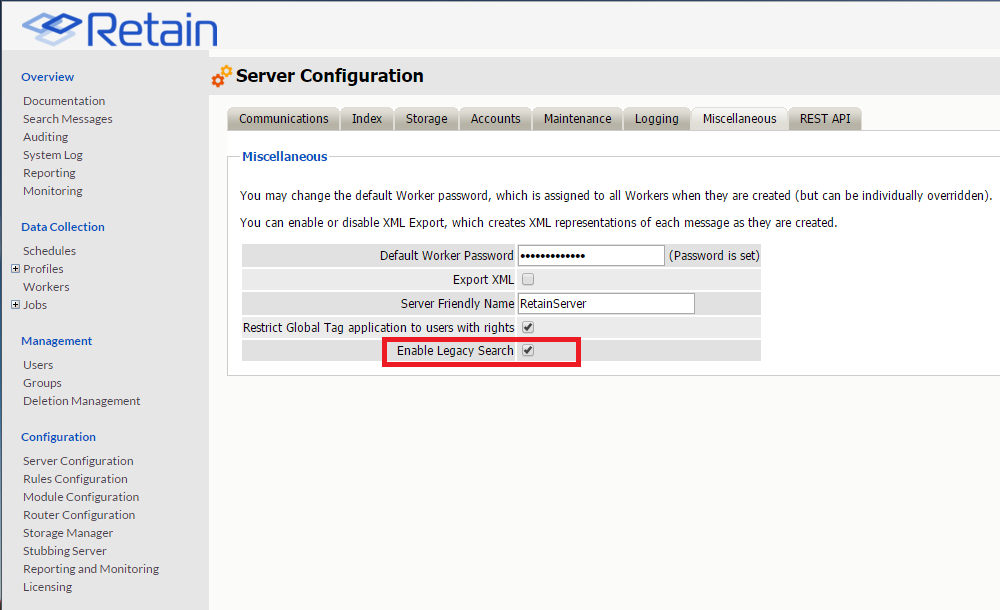Image resolution: width=1000 pixels, height=610 pixels.
Task: Disable the Enable Legacy Search checkbox
Action: (x=528, y=350)
